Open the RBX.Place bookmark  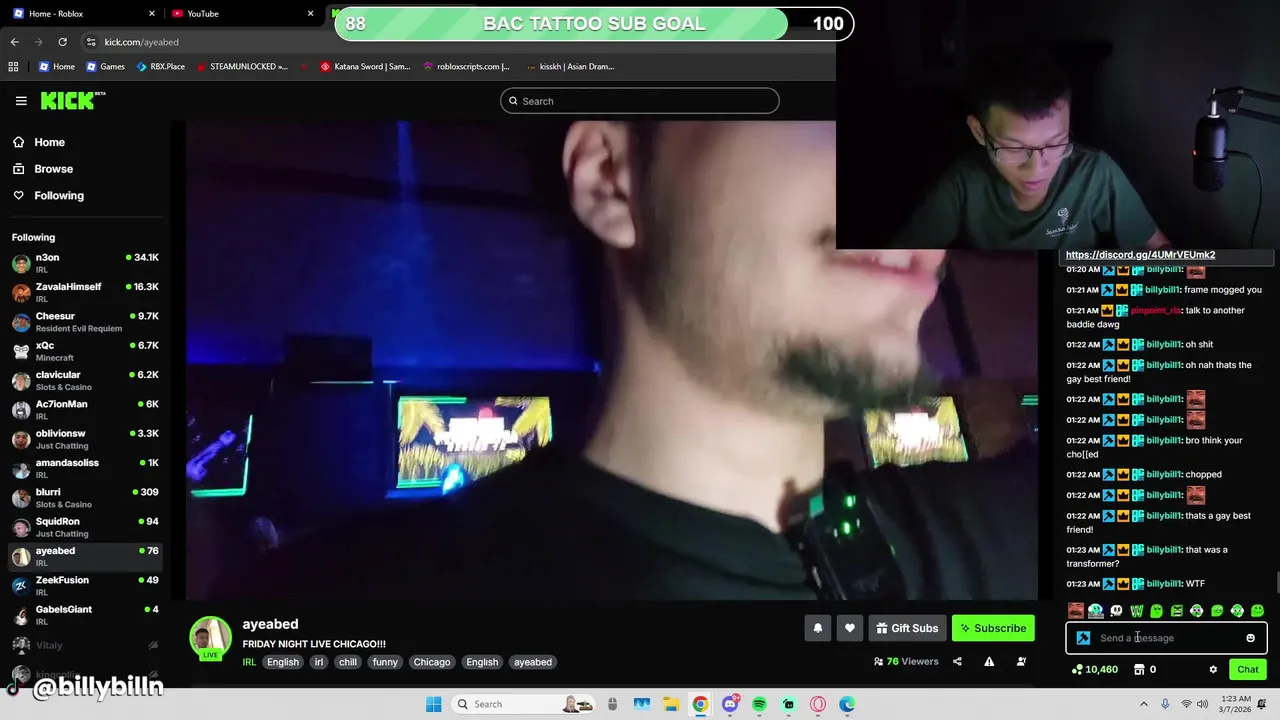tap(160, 67)
